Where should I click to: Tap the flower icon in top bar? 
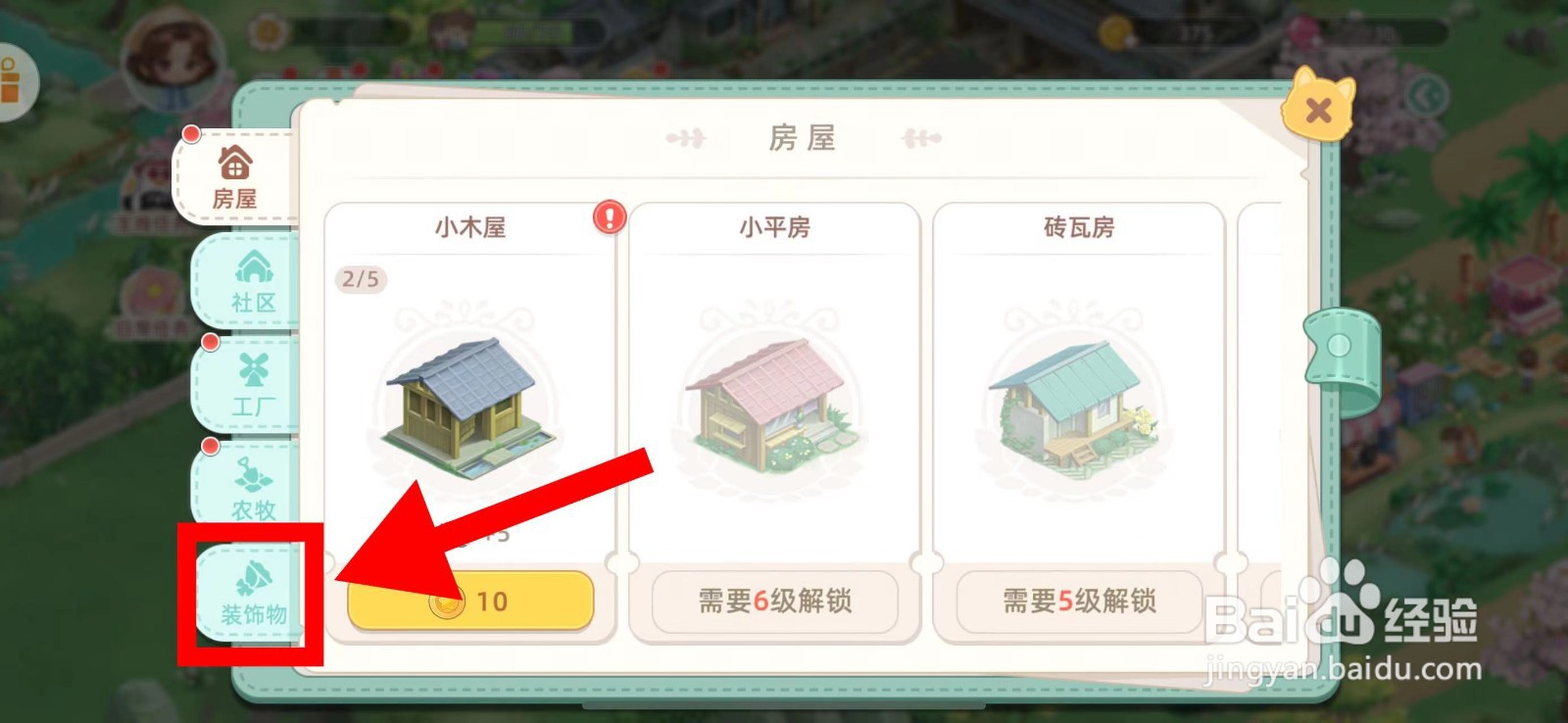click(x=267, y=32)
